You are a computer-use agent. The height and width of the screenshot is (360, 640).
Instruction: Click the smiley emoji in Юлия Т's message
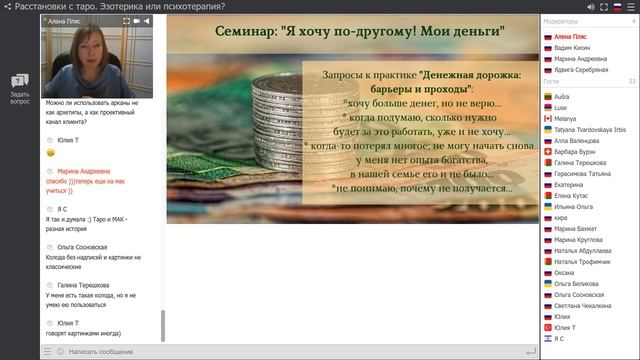51,153
